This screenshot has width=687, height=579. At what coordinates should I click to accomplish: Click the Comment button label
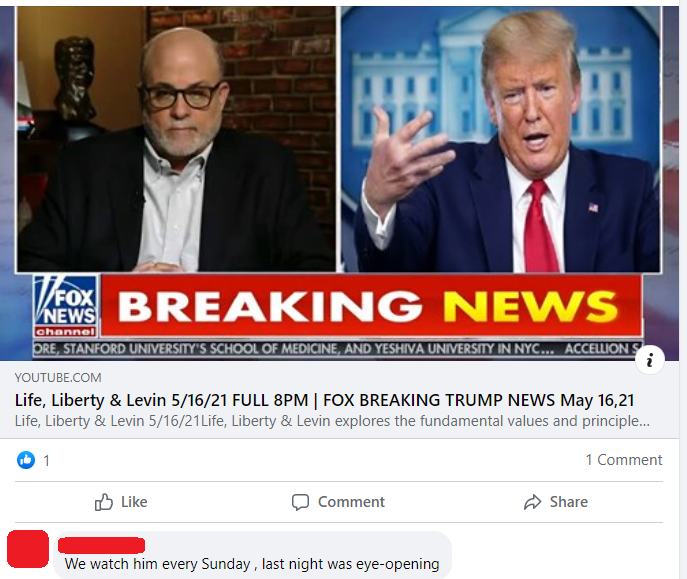click(351, 502)
